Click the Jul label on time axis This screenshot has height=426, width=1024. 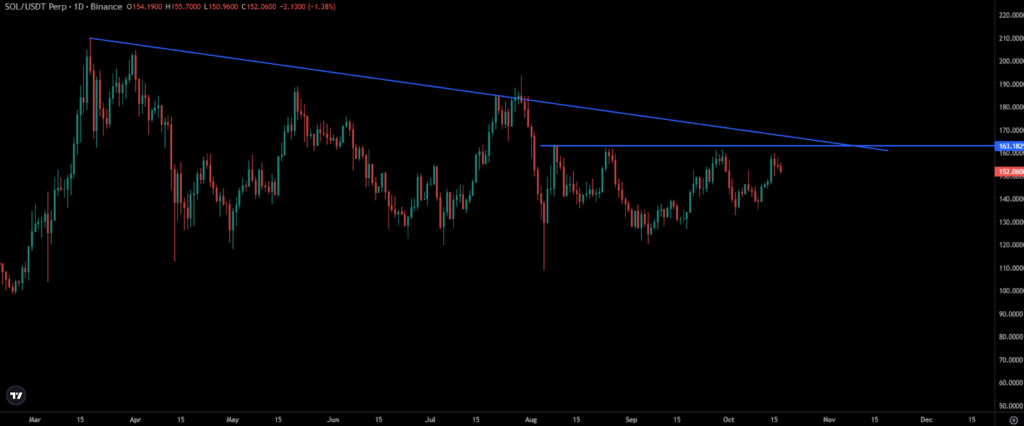431,418
